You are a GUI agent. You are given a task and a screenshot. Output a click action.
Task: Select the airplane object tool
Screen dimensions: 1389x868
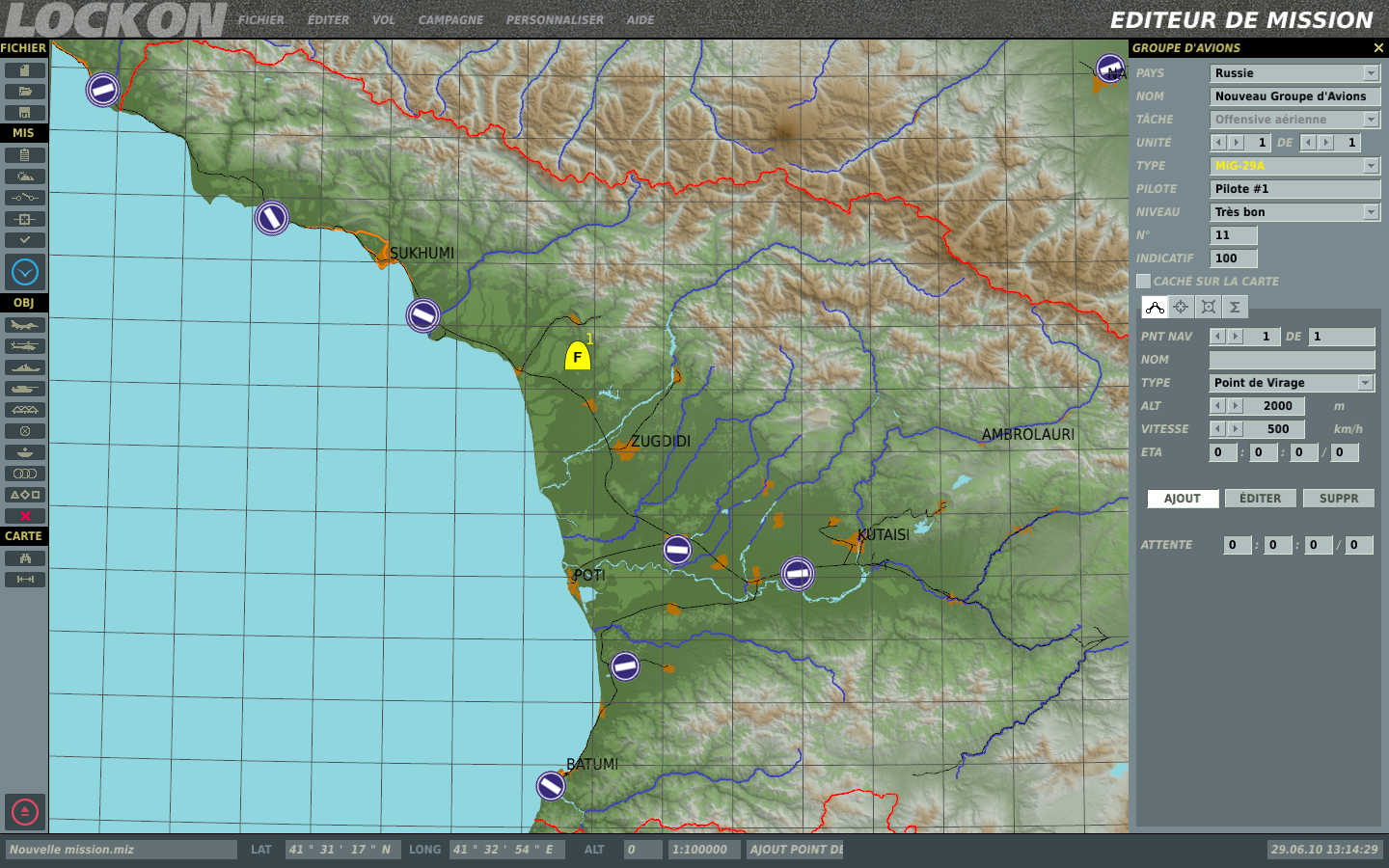[25, 325]
